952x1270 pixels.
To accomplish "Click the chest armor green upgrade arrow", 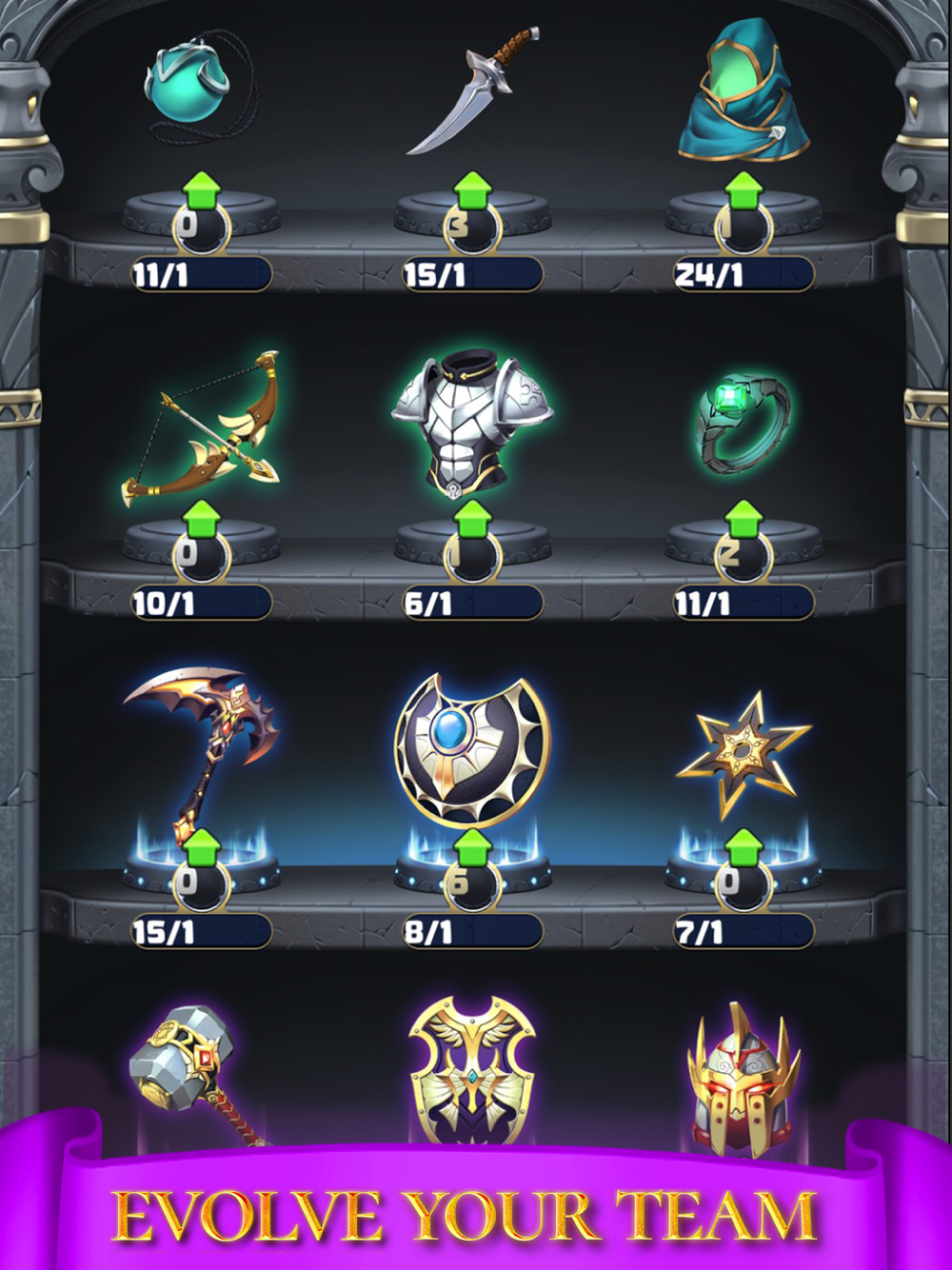I will click(x=472, y=520).
